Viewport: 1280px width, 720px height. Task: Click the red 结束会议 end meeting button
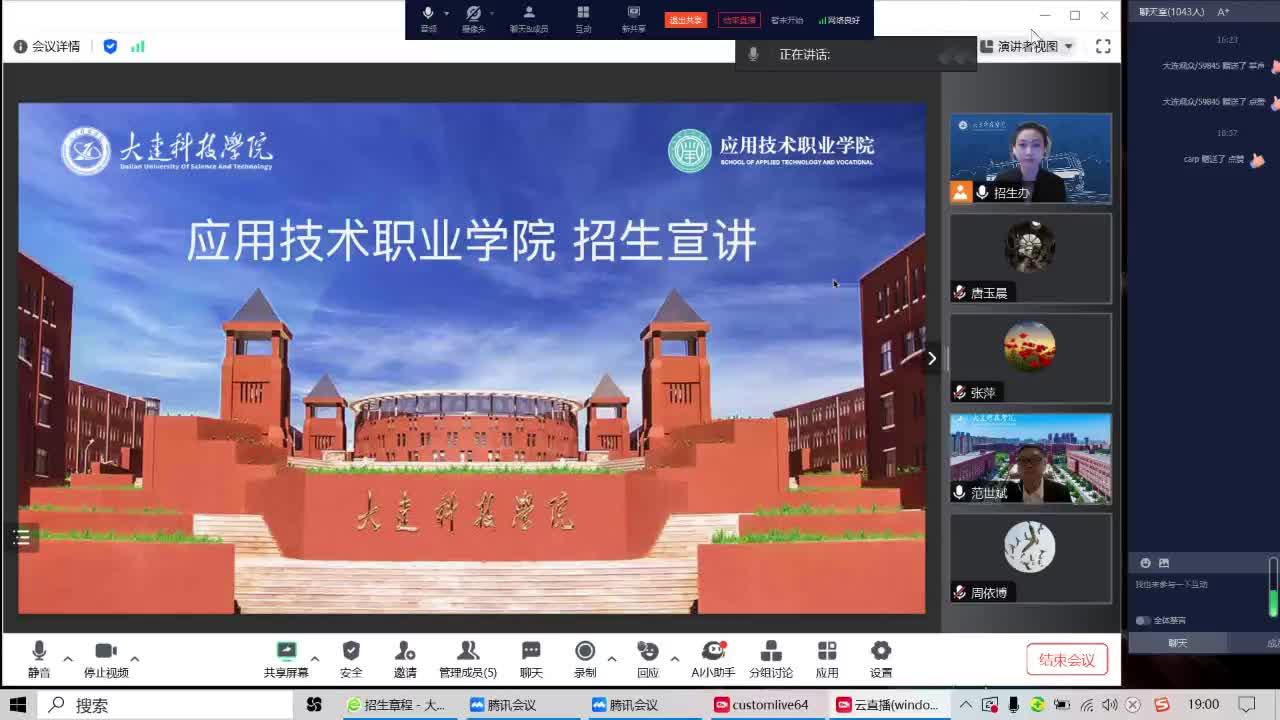pyautogui.click(x=1066, y=660)
